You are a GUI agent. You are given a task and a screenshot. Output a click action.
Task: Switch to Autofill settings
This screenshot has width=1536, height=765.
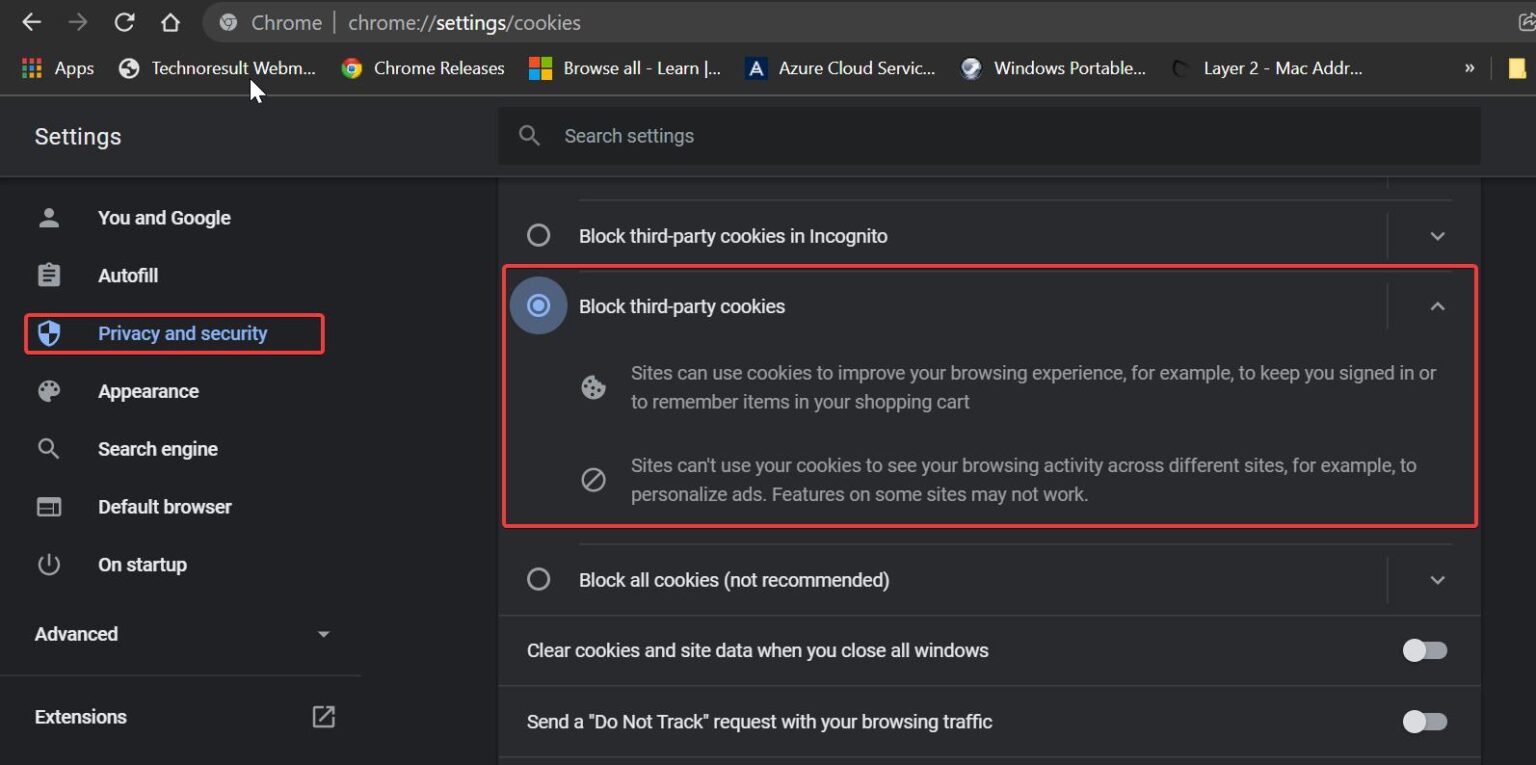128,275
